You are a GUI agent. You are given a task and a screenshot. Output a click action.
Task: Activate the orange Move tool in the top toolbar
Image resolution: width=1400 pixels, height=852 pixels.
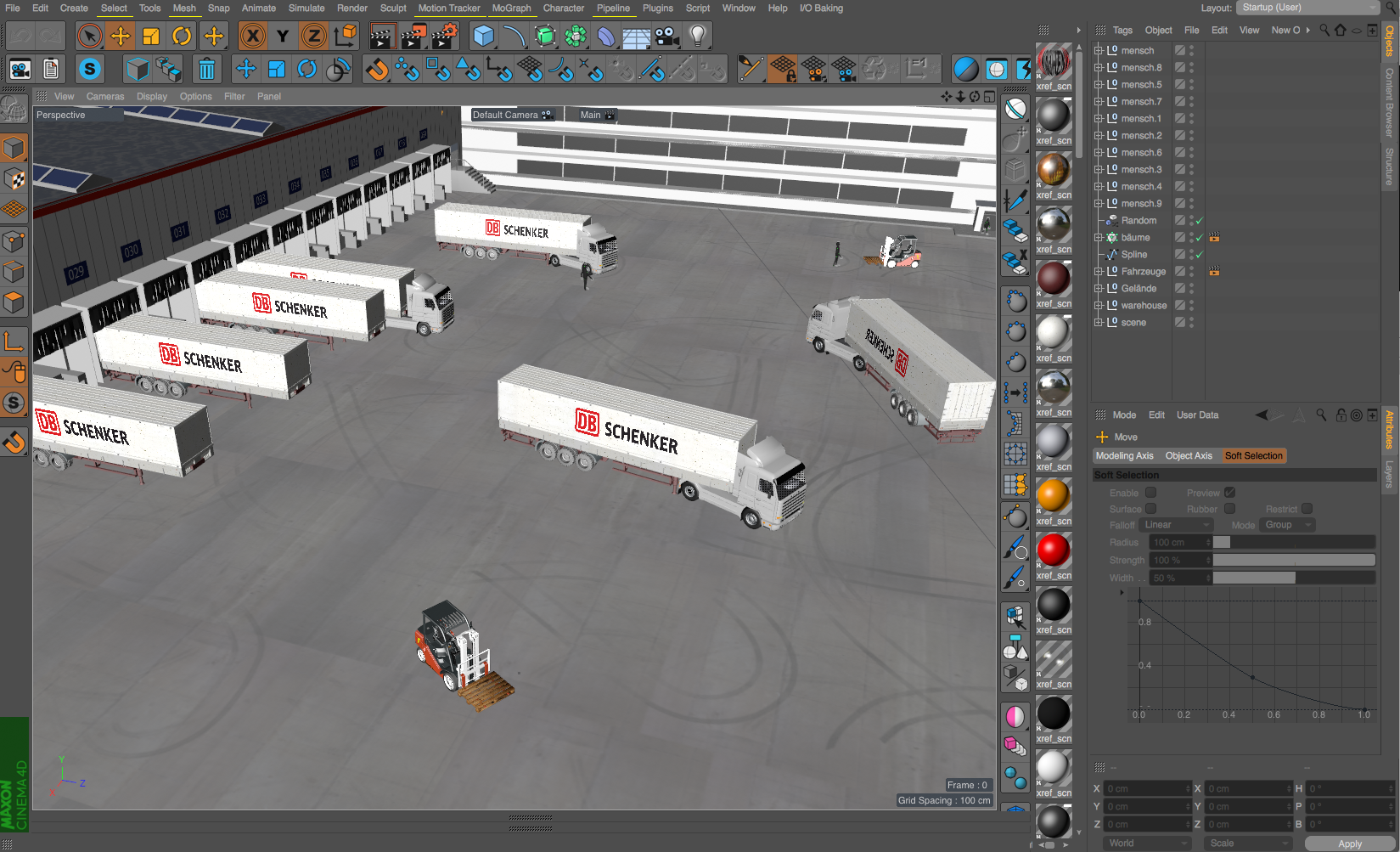pyautogui.click(x=121, y=36)
